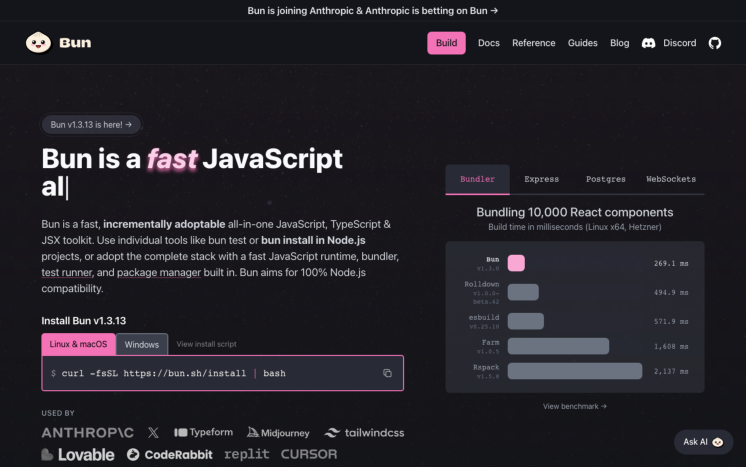Click the Anthropic logo under Used By
This screenshot has height=467, width=746.
coord(88,433)
